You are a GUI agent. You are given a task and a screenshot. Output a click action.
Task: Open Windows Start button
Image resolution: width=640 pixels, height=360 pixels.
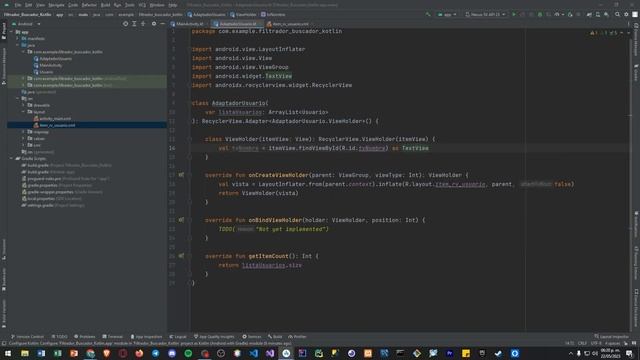[8, 353]
